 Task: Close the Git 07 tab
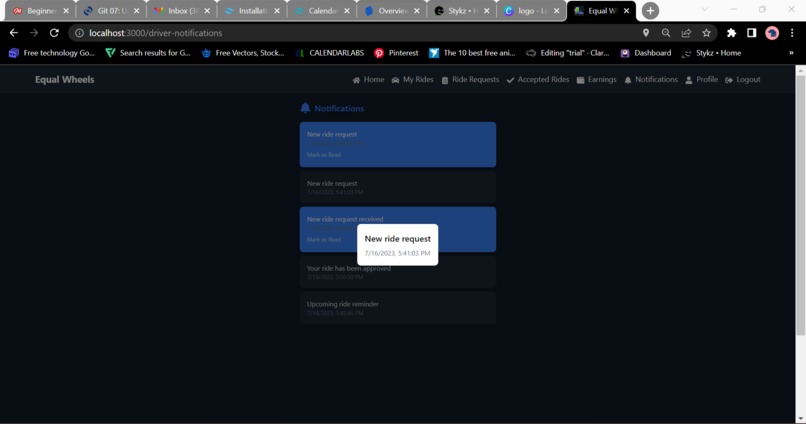coord(136,11)
